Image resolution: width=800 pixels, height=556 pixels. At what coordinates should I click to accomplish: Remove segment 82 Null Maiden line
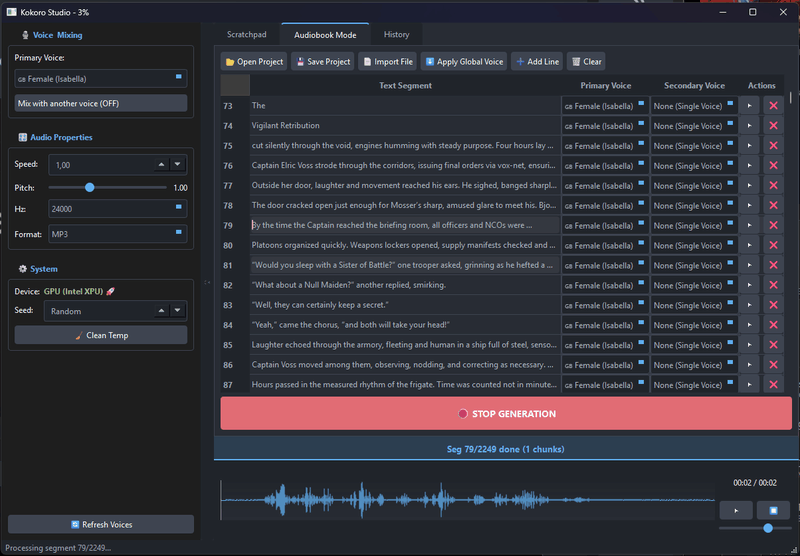point(773,285)
